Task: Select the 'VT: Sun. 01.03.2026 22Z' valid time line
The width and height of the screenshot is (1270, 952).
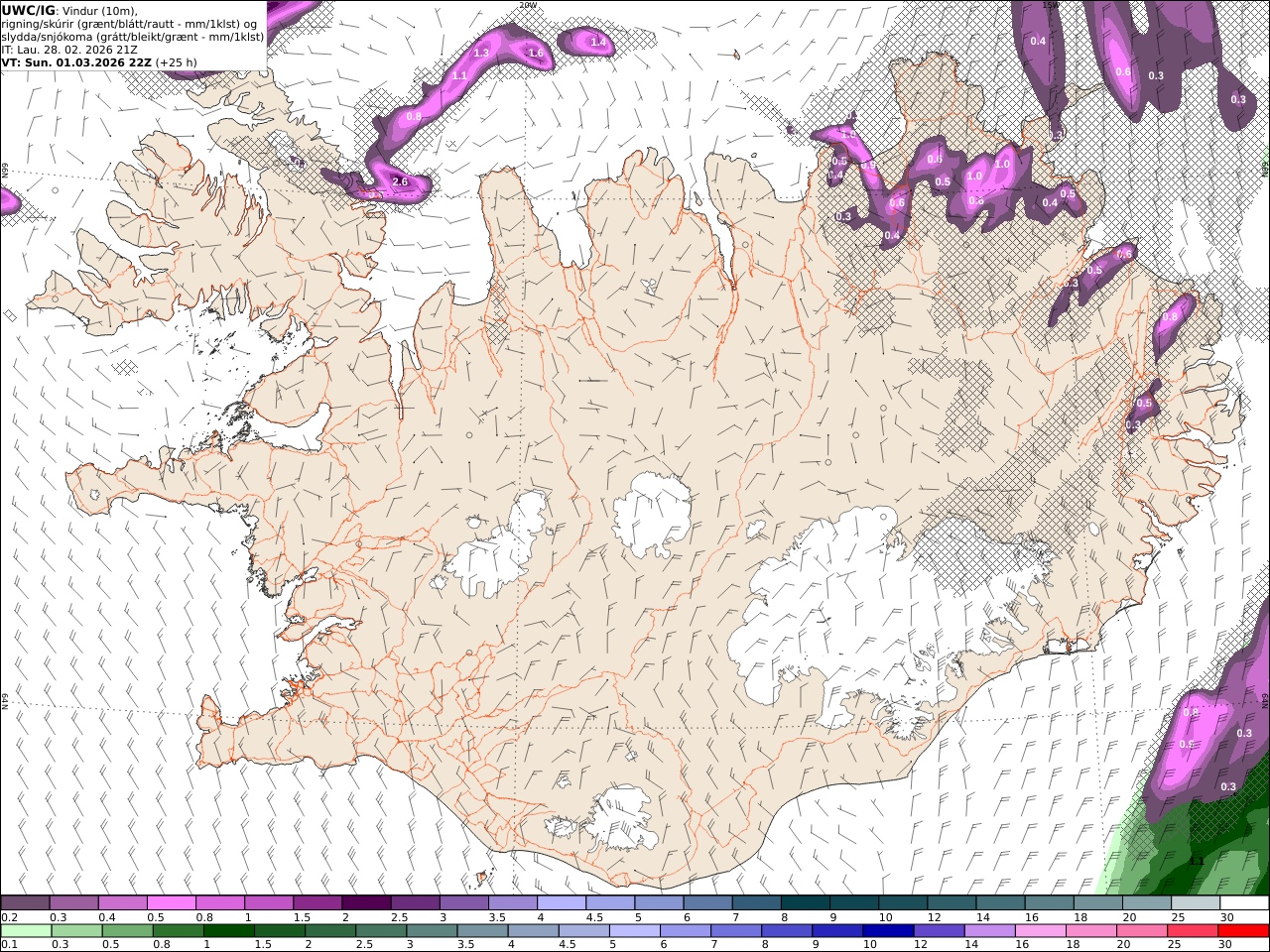Action: [76, 61]
